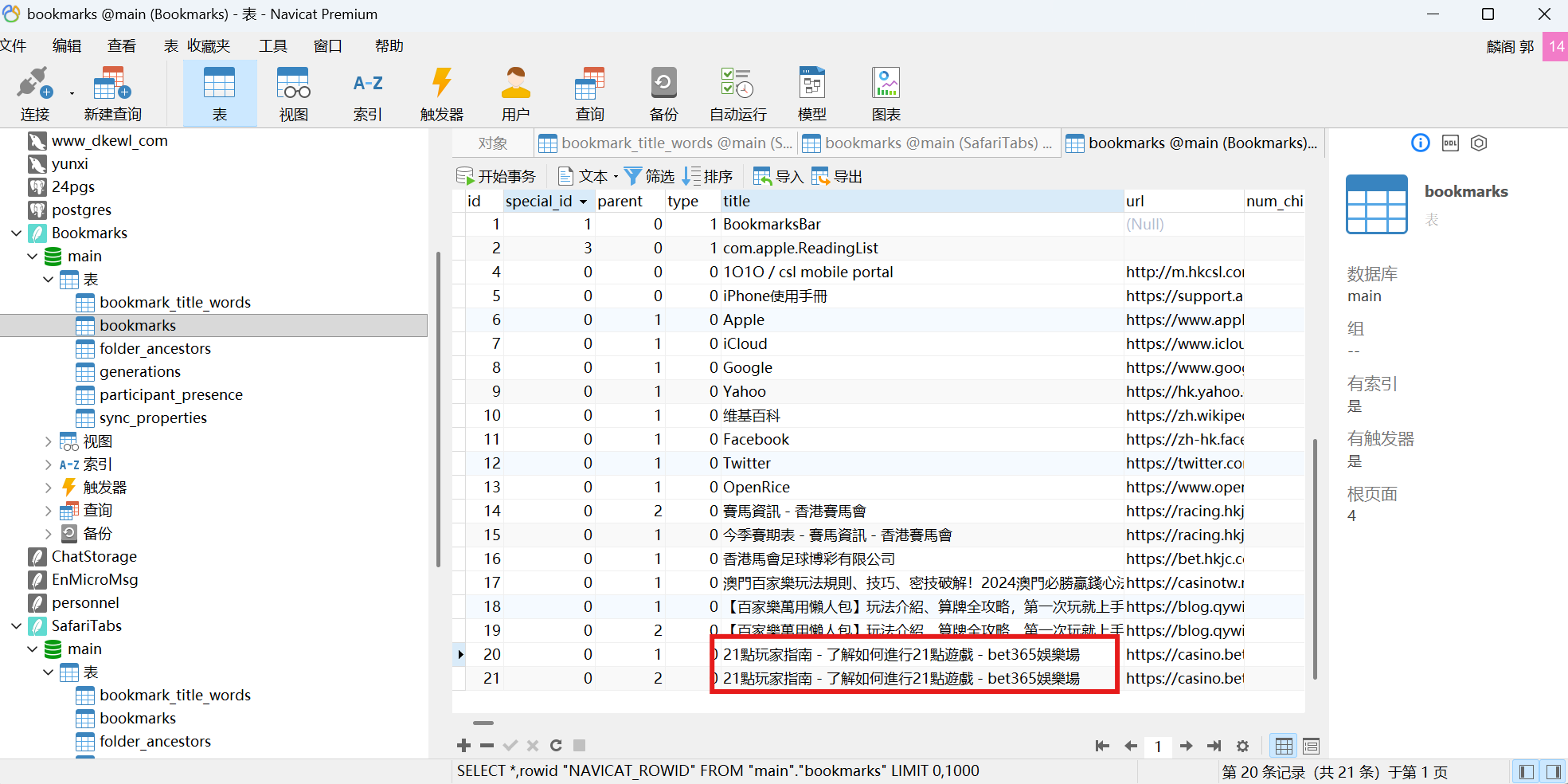Switch to form view layout
Image resolution: width=1568 pixels, height=784 pixels.
(1311, 747)
